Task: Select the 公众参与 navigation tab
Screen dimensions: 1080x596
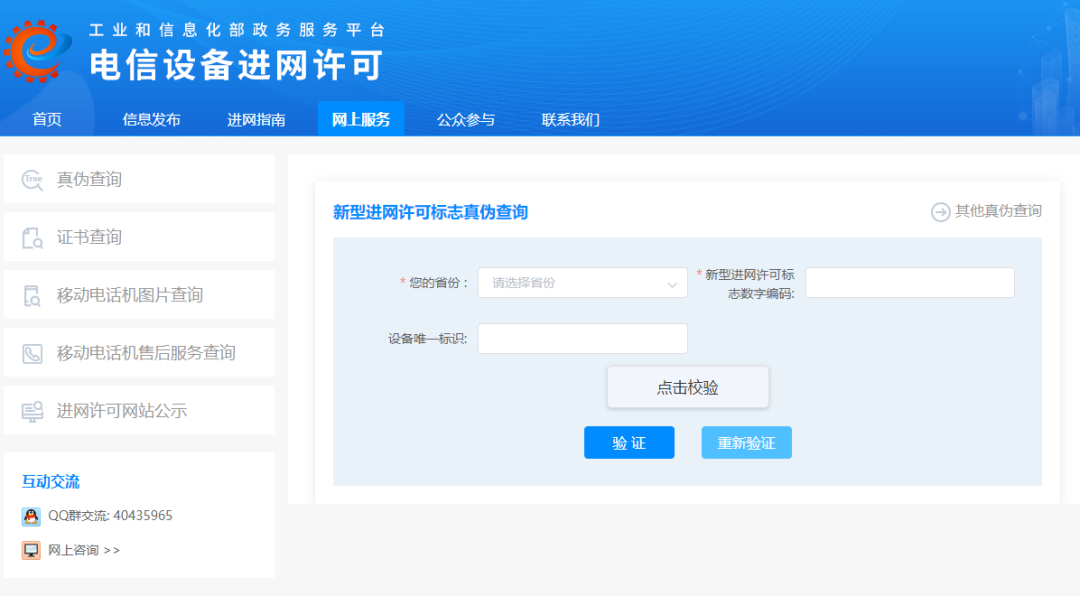Action: tap(466, 120)
